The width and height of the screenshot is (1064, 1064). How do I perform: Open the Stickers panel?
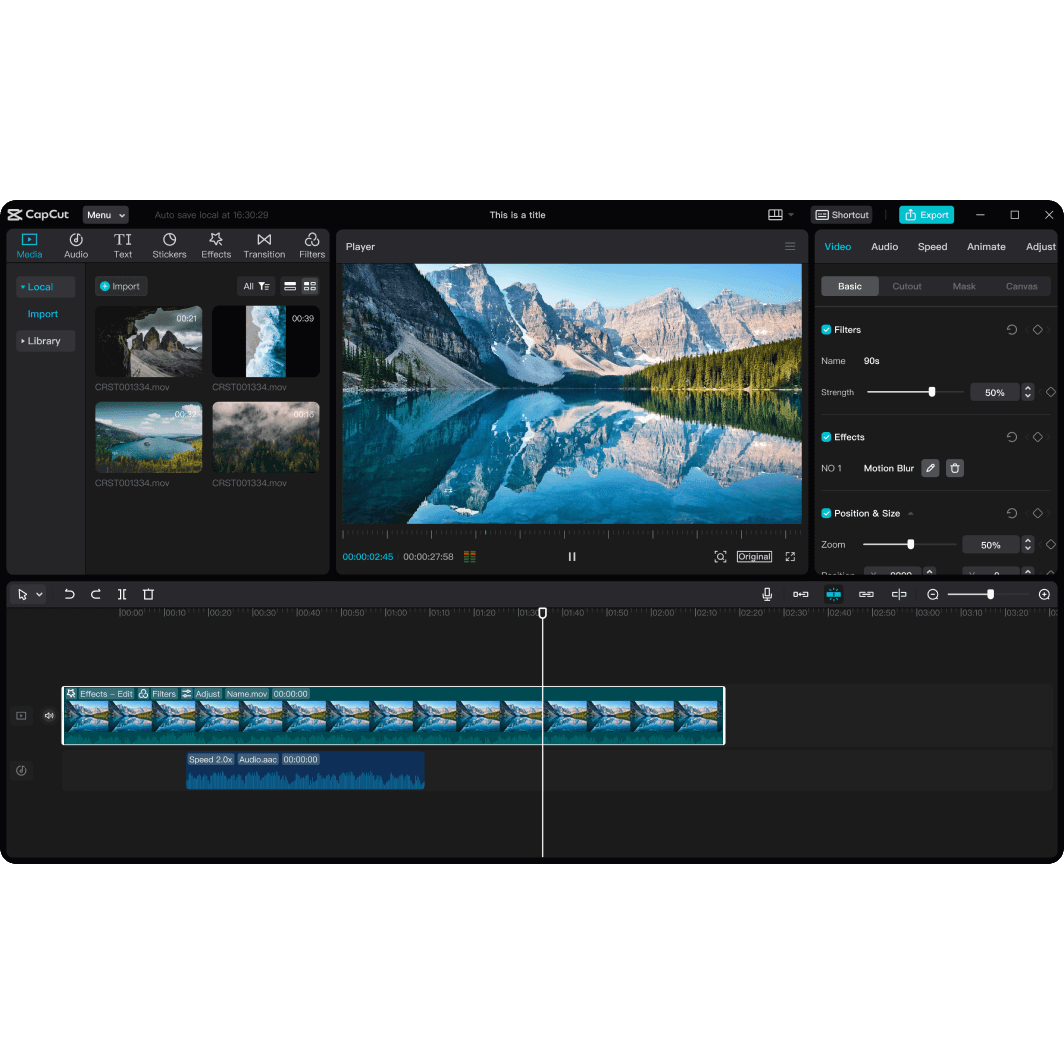[169, 246]
